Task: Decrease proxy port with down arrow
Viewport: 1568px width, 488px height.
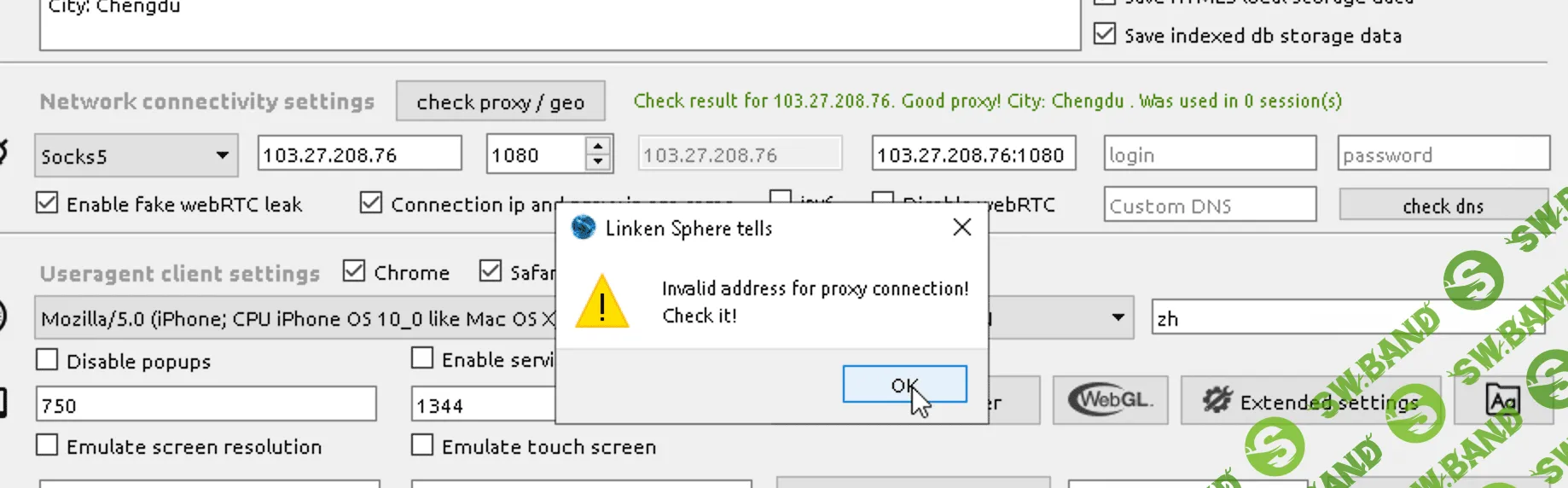Action: pos(599,161)
